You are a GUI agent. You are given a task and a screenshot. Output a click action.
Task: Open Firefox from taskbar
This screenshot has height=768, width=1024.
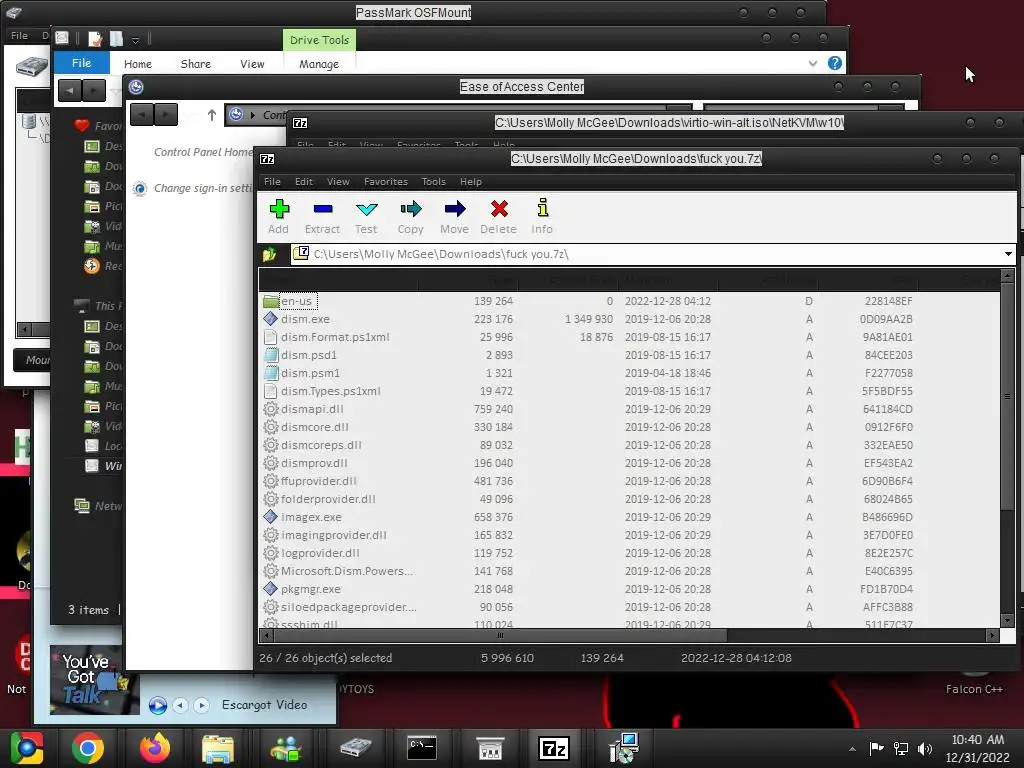coord(155,748)
